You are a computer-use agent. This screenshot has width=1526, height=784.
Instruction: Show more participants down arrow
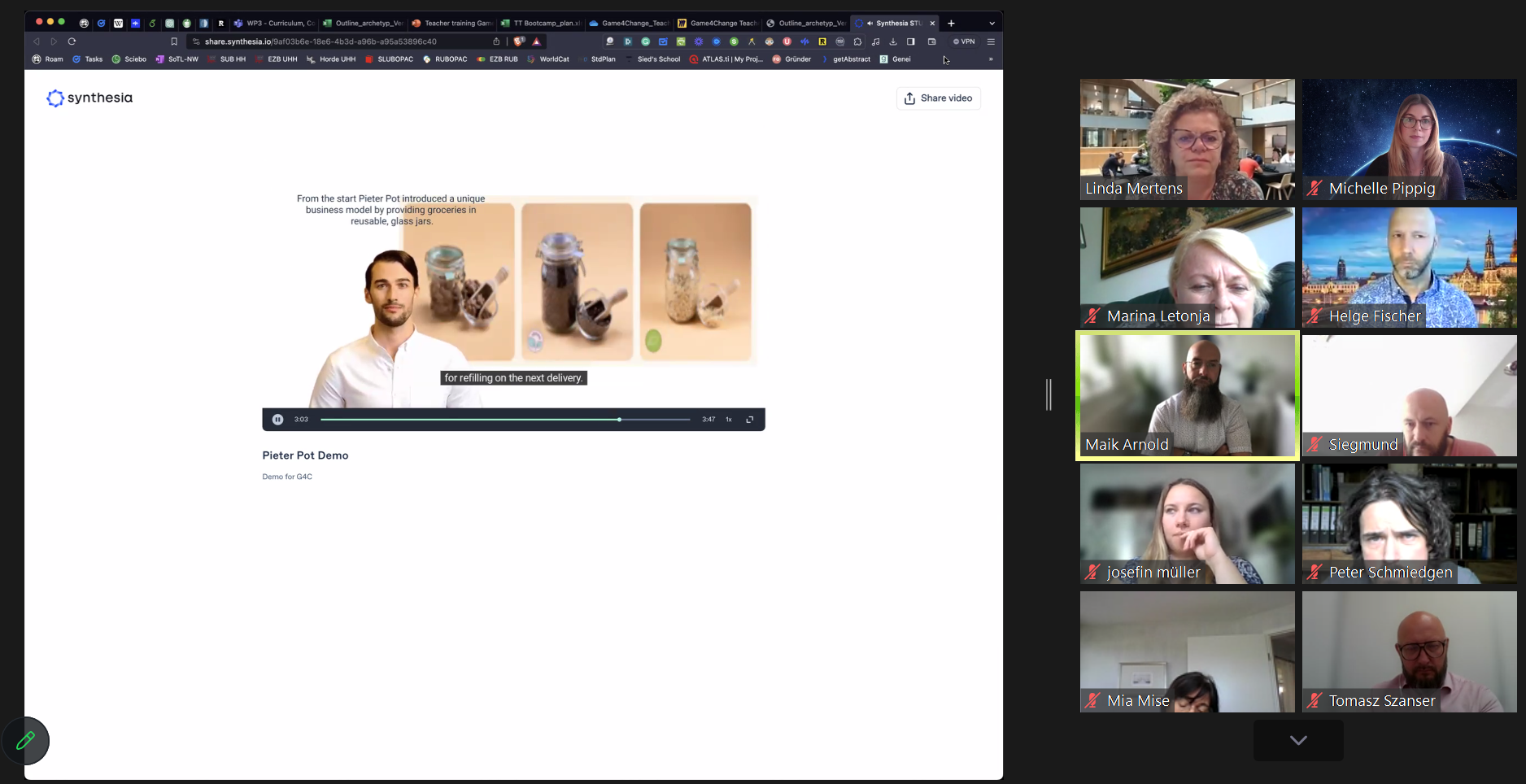pyautogui.click(x=1298, y=740)
